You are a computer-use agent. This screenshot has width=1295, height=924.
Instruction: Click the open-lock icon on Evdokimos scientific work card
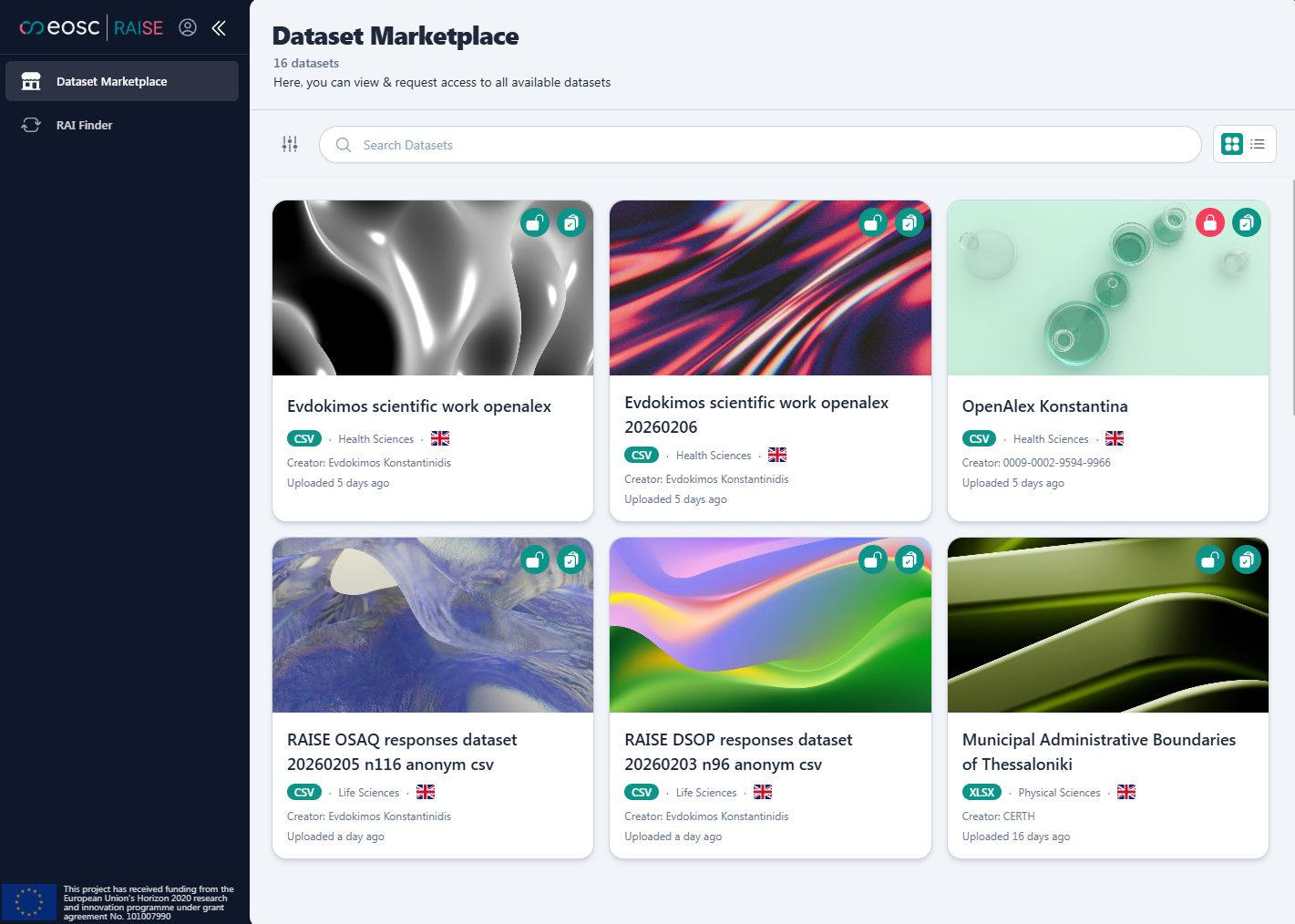534,221
